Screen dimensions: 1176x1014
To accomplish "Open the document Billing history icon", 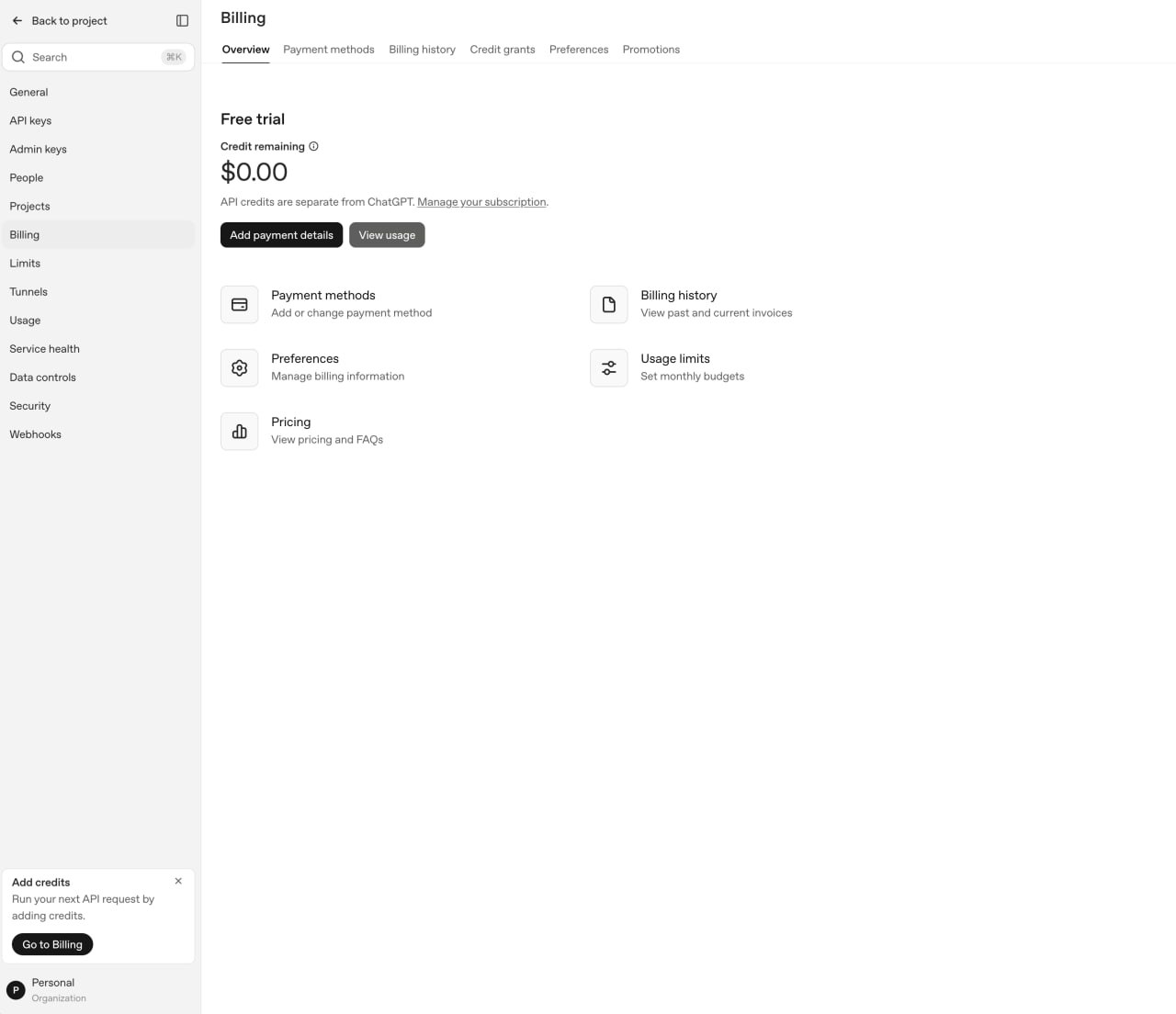I will (x=609, y=305).
